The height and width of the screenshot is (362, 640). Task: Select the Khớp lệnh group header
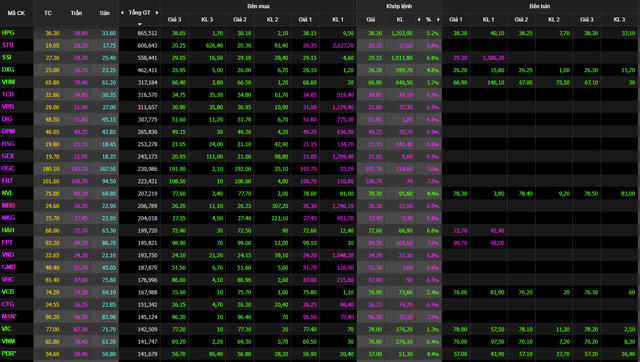click(x=399, y=6)
